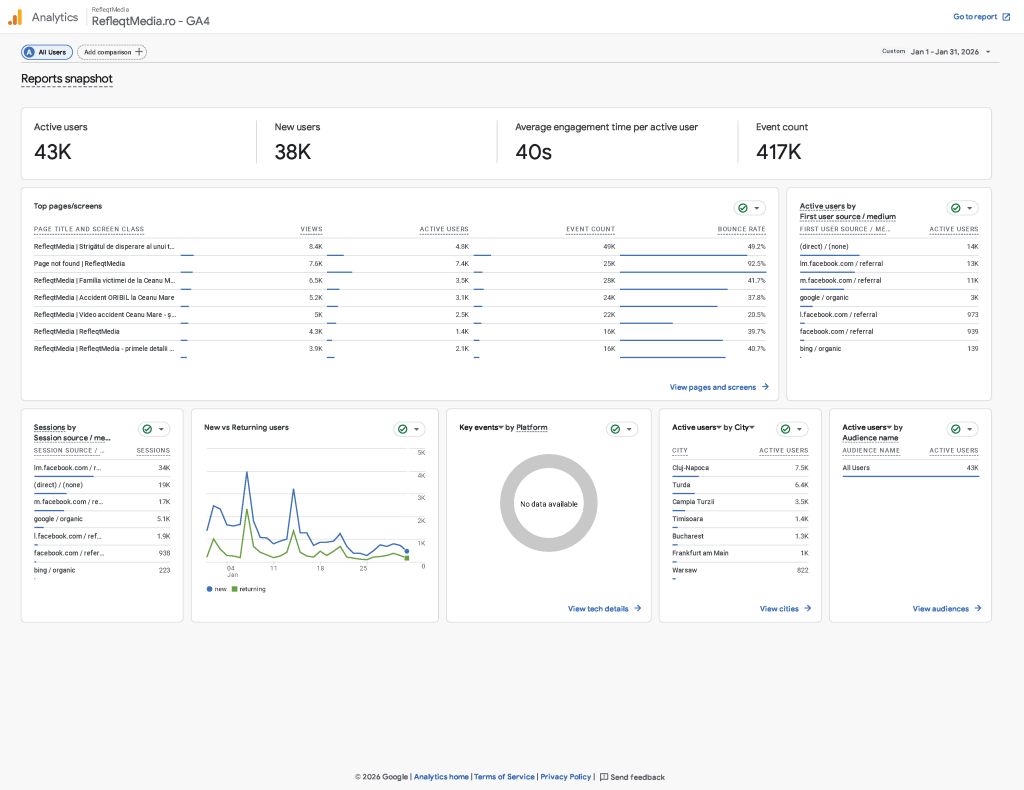
Task: Expand the City dimension dropdown in Active users card
Action: (751, 428)
